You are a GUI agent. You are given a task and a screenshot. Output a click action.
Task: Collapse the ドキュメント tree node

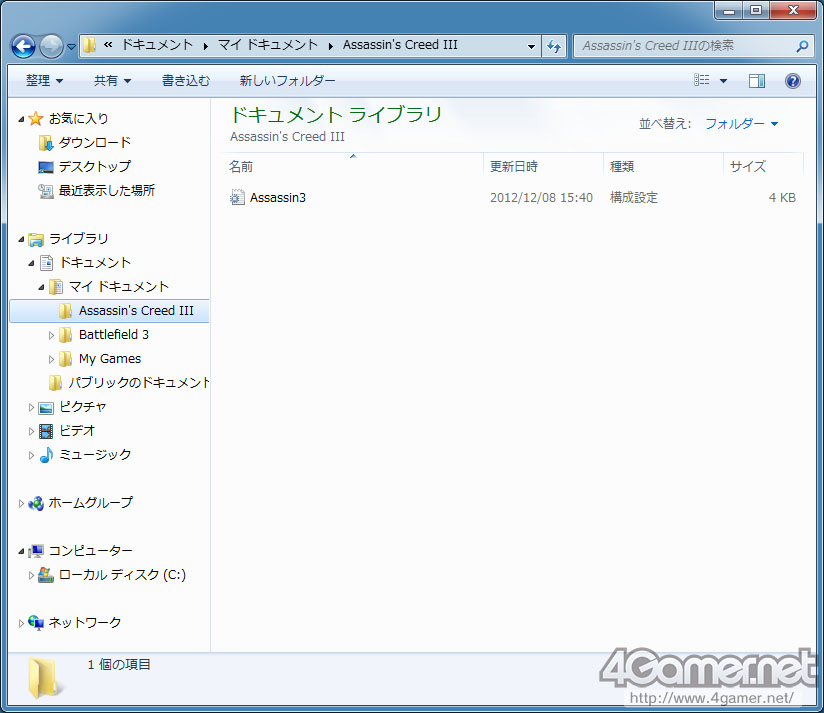(x=31, y=263)
